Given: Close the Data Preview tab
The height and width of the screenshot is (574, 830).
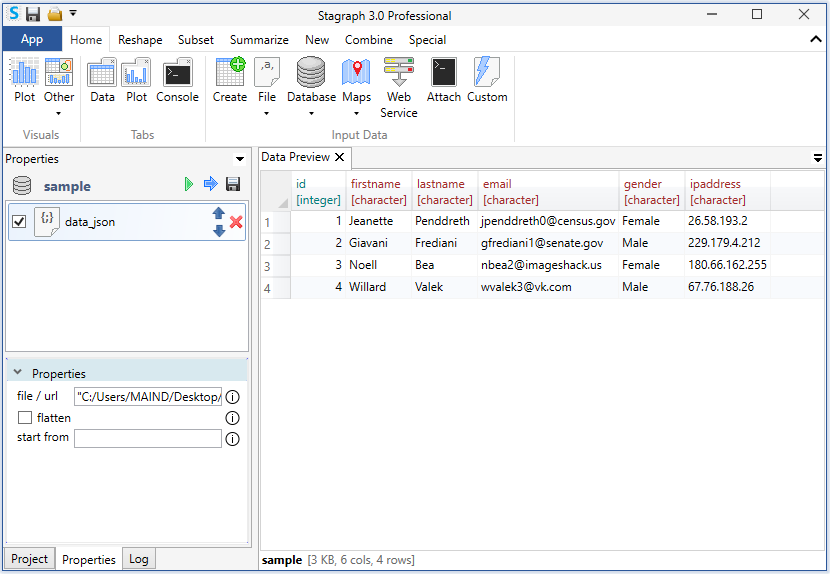Looking at the screenshot, I should pos(340,157).
